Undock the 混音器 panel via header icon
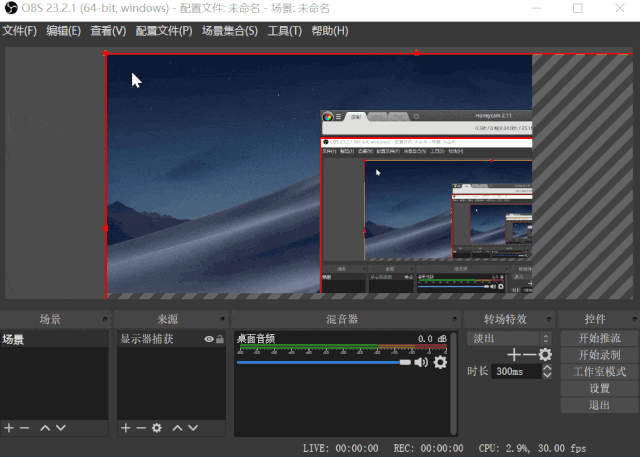 click(455, 319)
